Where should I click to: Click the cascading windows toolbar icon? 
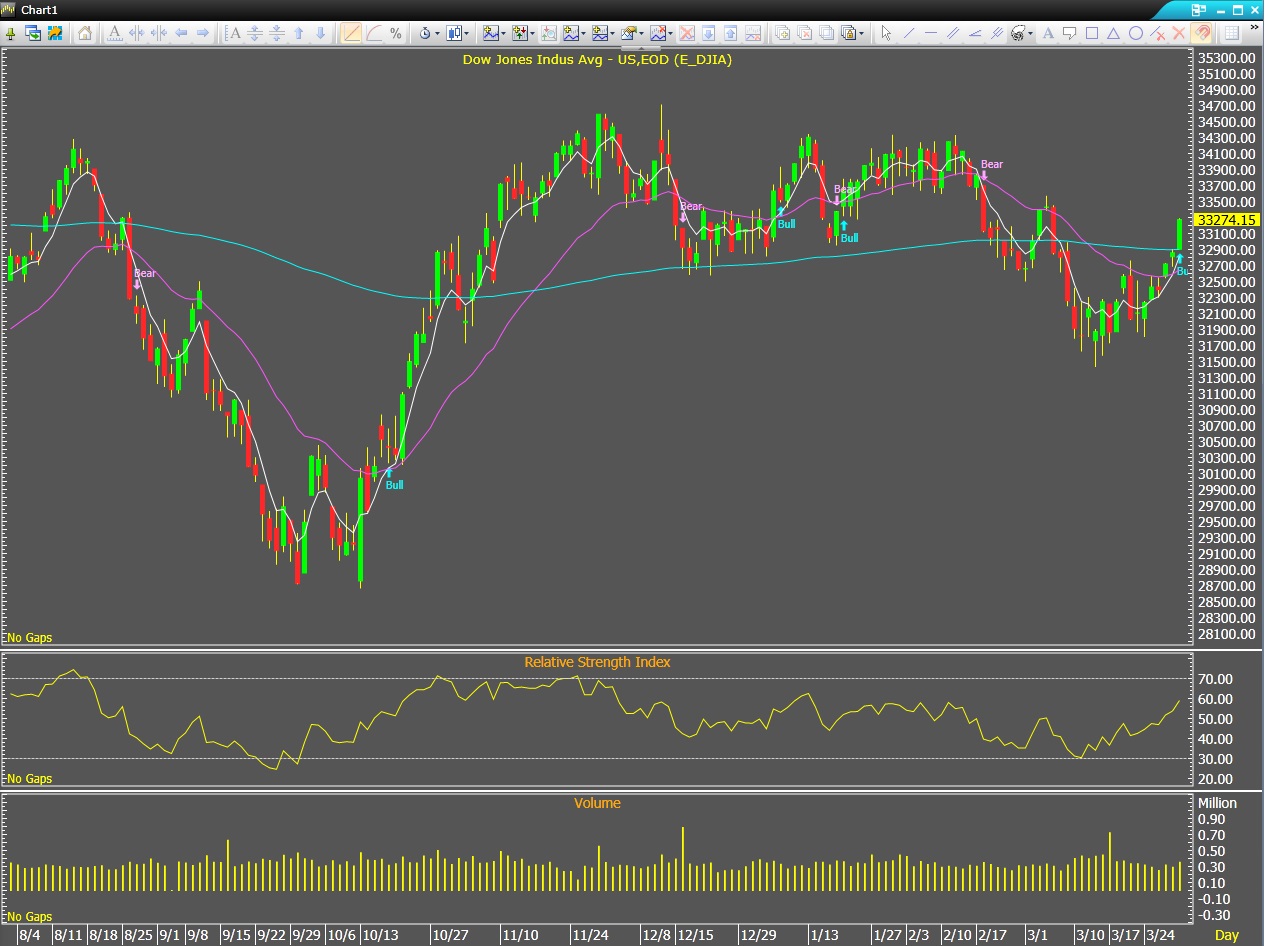coord(33,33)
